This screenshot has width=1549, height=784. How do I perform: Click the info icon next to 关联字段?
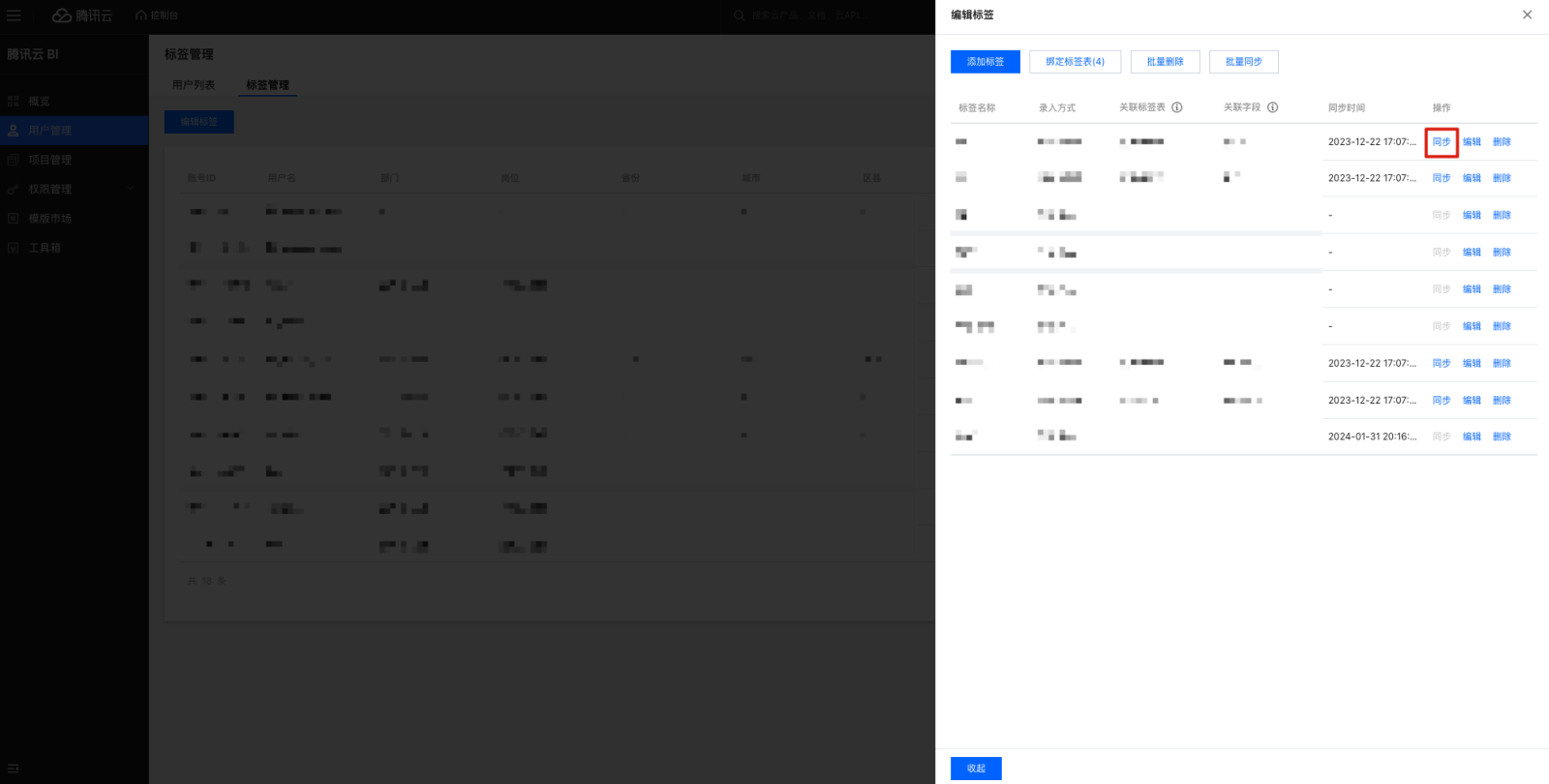tap(1273, 107)
